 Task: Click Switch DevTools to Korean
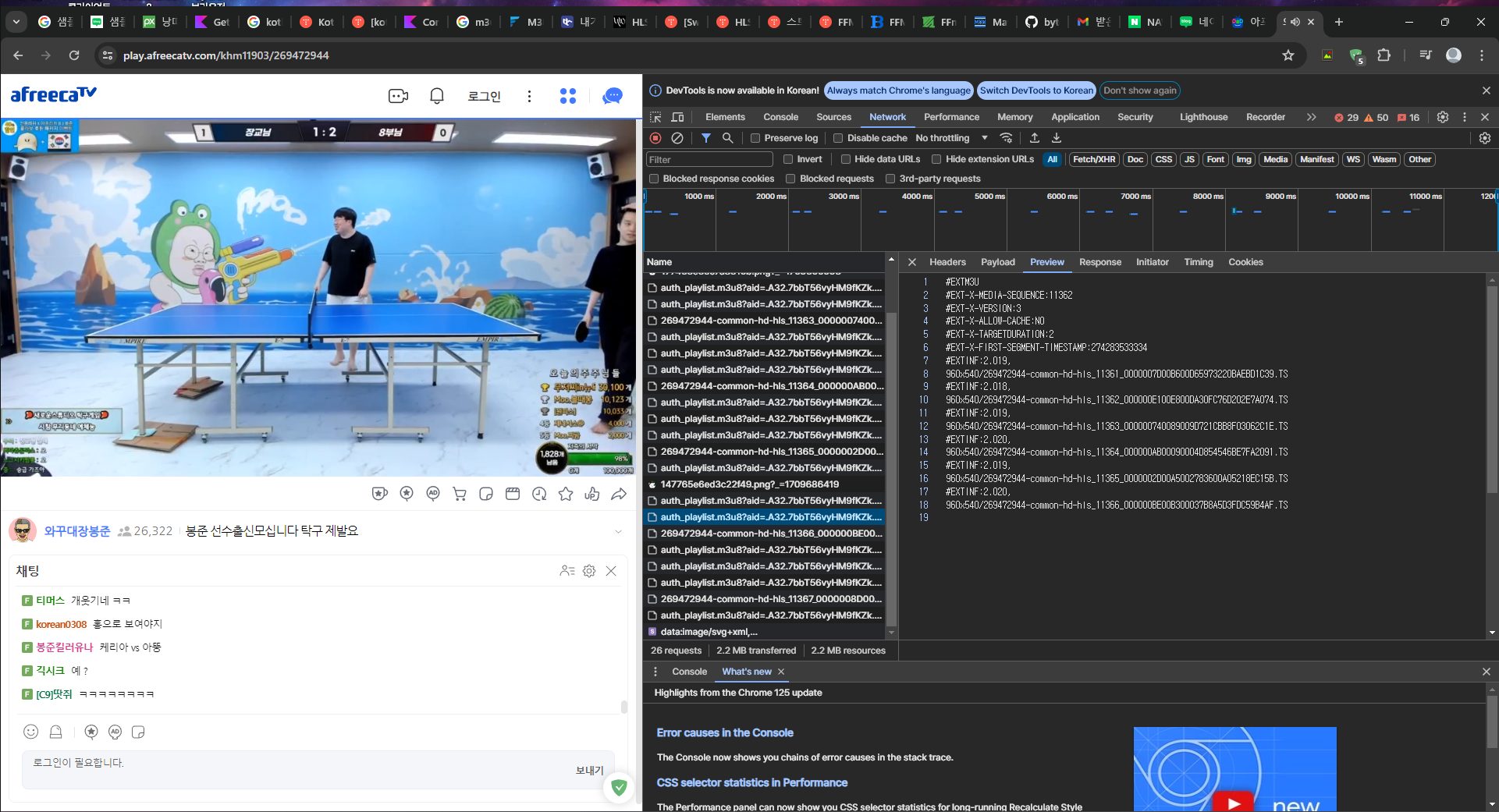[x=1037, y=90]
